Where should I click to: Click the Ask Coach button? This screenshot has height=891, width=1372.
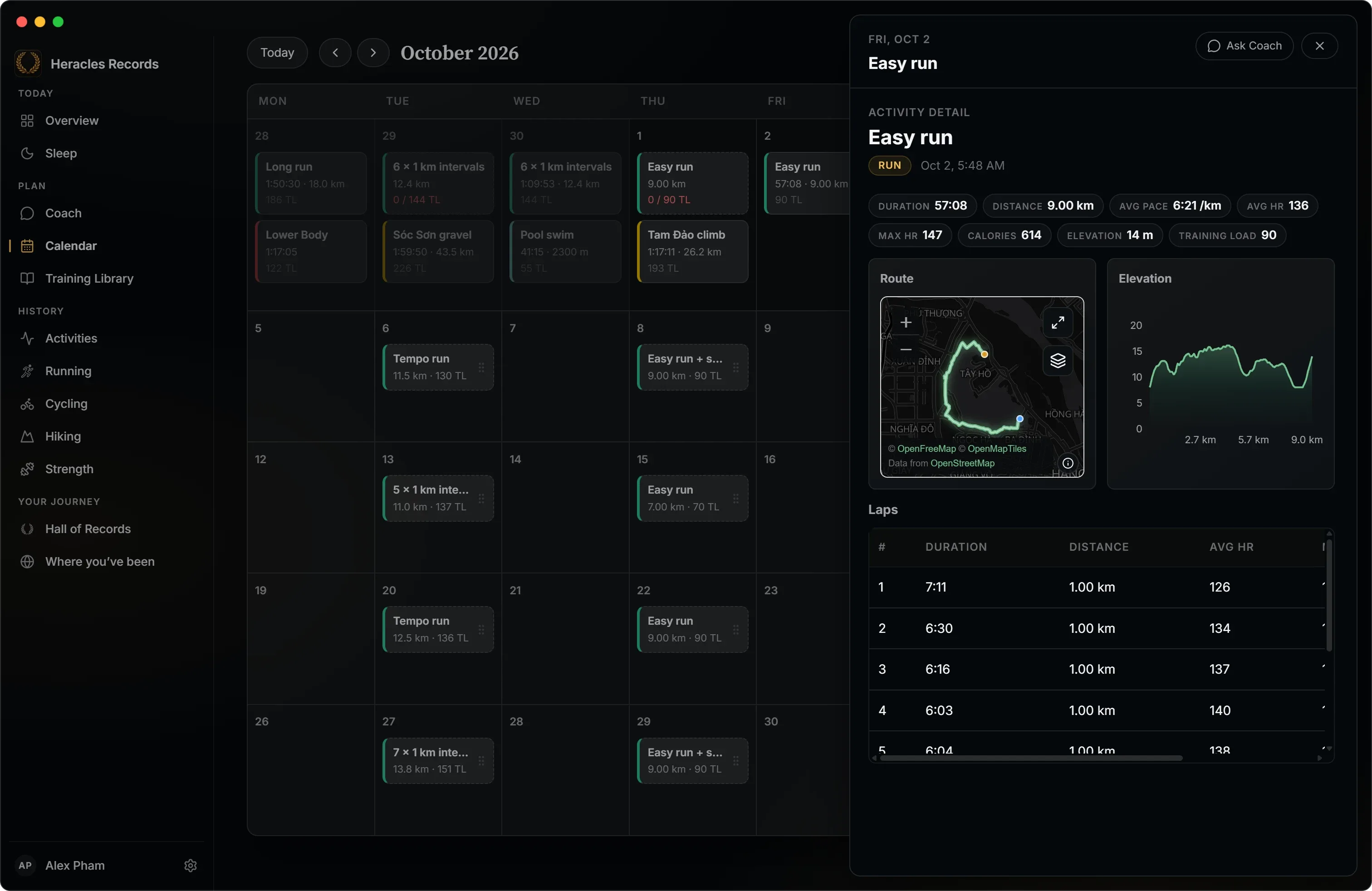pos(1244,45)
